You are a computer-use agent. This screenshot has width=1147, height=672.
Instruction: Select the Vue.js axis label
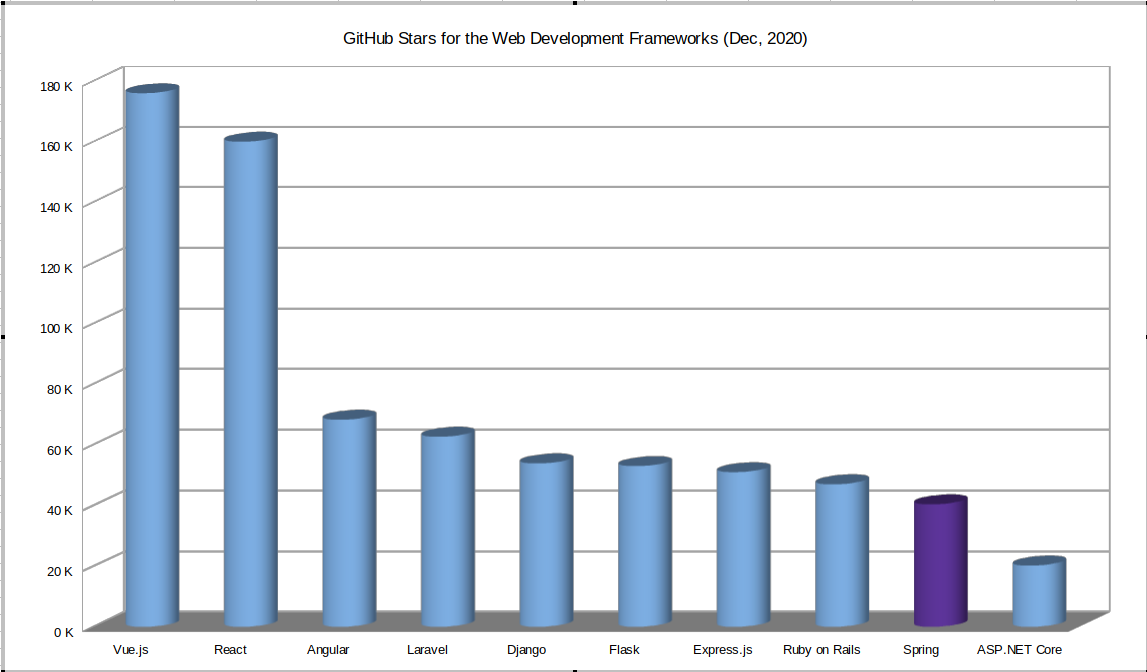point(130,649)
